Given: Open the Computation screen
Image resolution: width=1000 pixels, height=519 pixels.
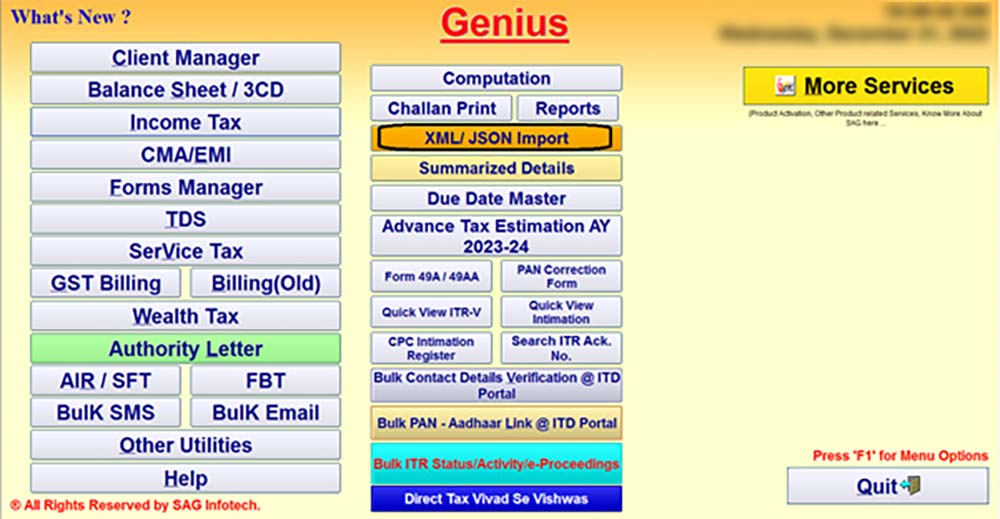Looking at the screenshot, I should (496, 78).
